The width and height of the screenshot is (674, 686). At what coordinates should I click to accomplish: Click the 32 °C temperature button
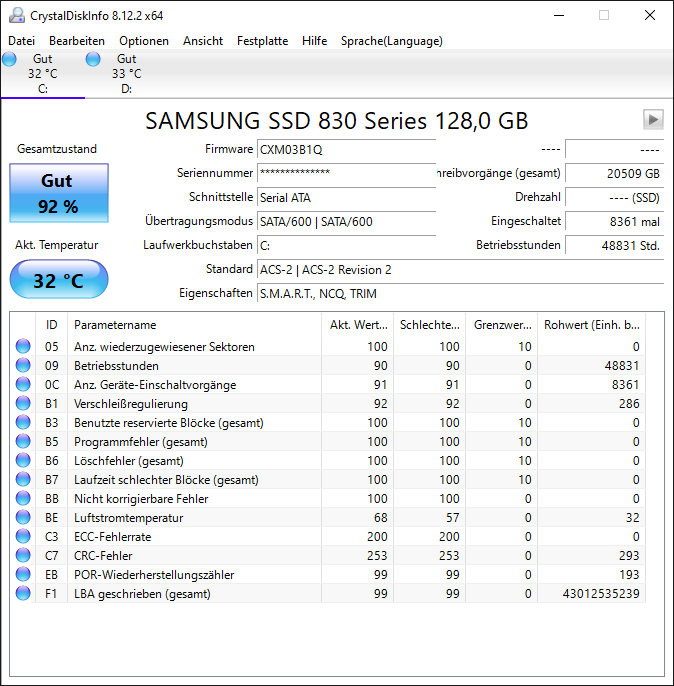tap(59, 280)
